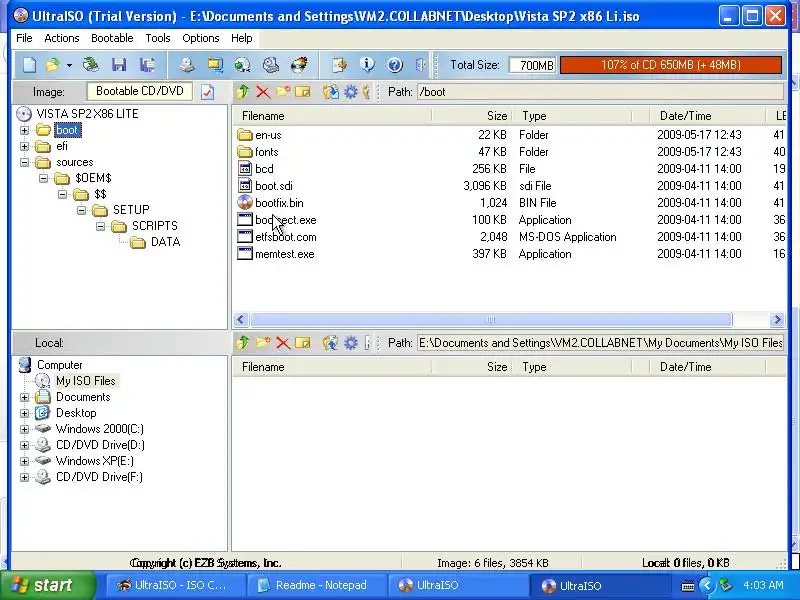Expand the Windows 2000(C:) drive node

tap(24, 429)
